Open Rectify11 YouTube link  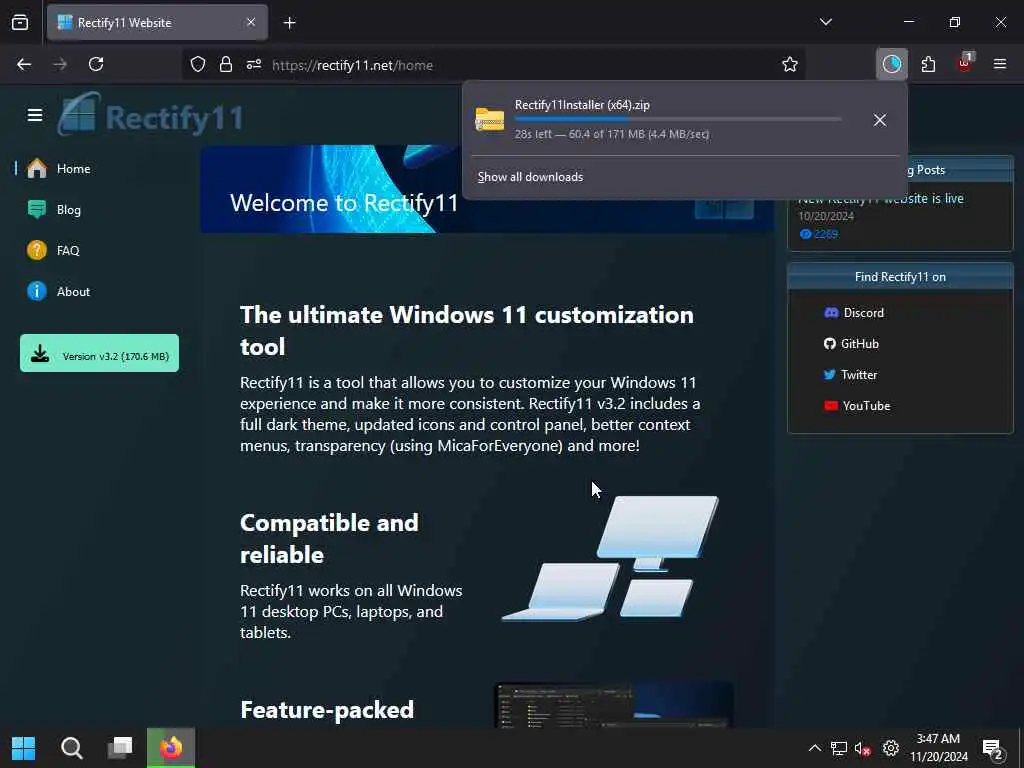pos(857,406)
